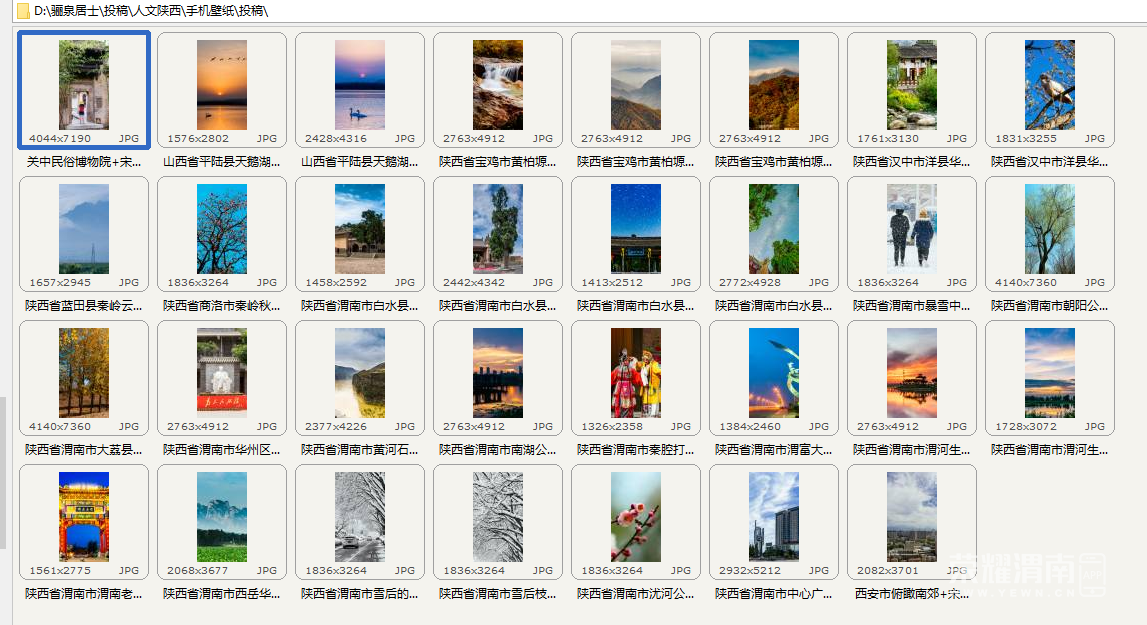This screenshot has height=625, width=1147.
Task: Select the pink plum blossom thumbnail
Action: [636, 517]
